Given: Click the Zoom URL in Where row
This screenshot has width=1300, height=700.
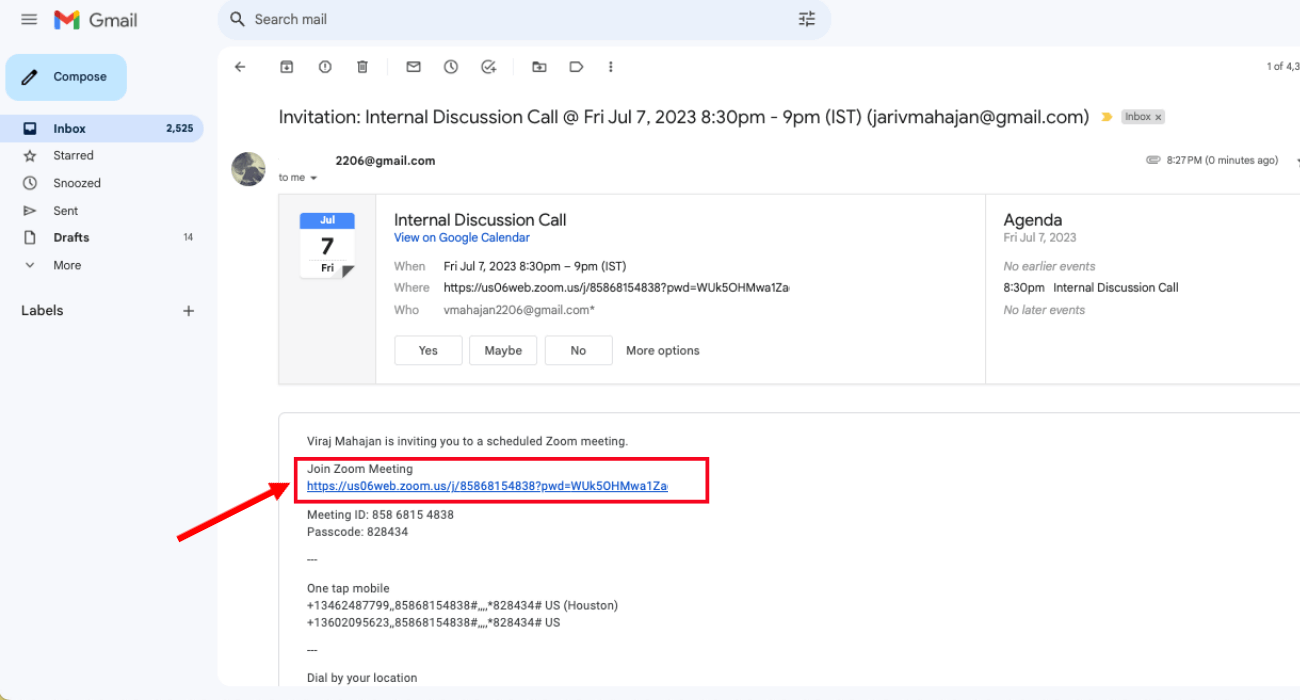Looking at the screenshot, I should [616, 288].
